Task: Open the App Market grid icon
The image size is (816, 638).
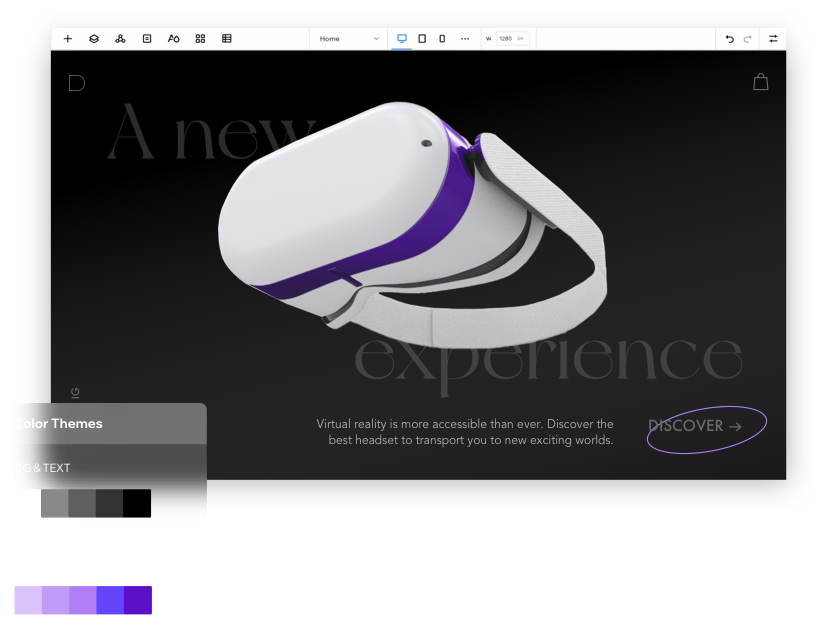Action: click(x=200, y=39)
